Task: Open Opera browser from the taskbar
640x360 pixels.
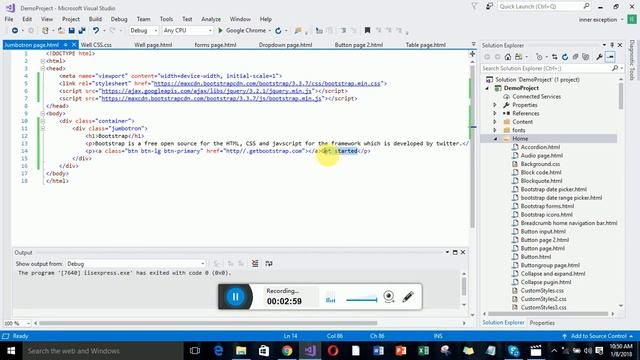Action: point(333,351)
